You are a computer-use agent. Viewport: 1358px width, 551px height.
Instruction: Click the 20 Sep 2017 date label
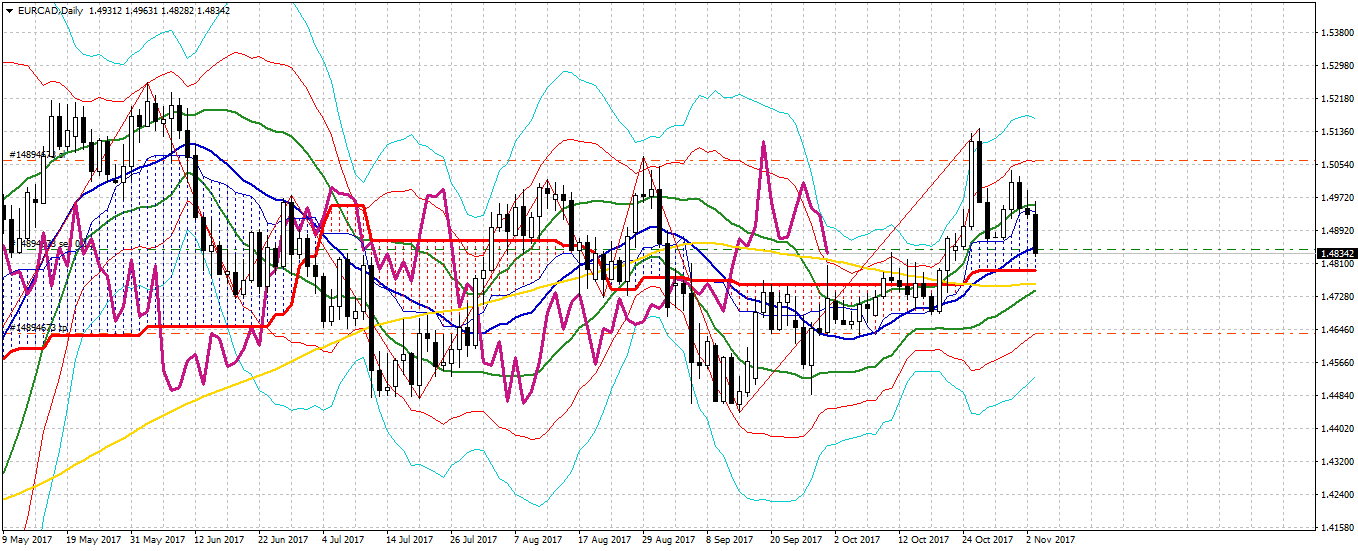pyautogui.click(x=795, y=540)
